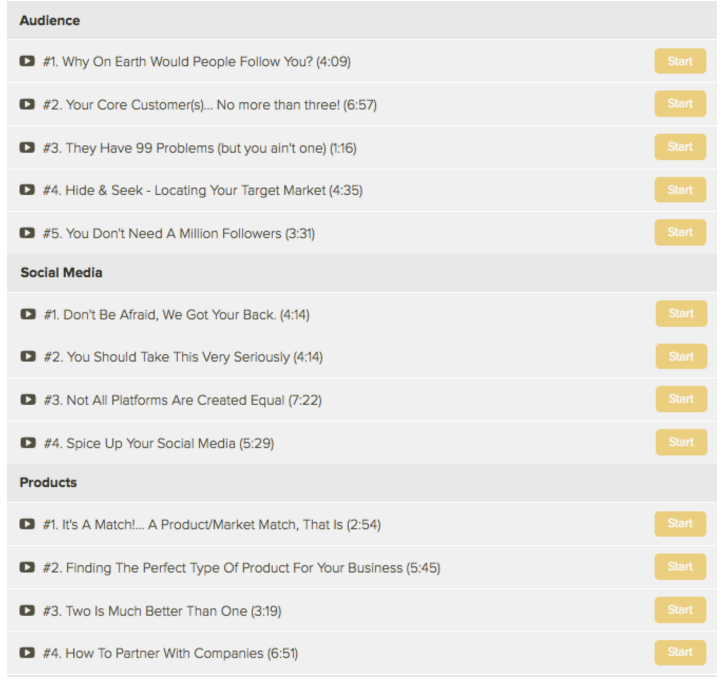Screen dimensions: 726x684
Task: Click video icon next to It's A Match lesson
Action: 27,524
